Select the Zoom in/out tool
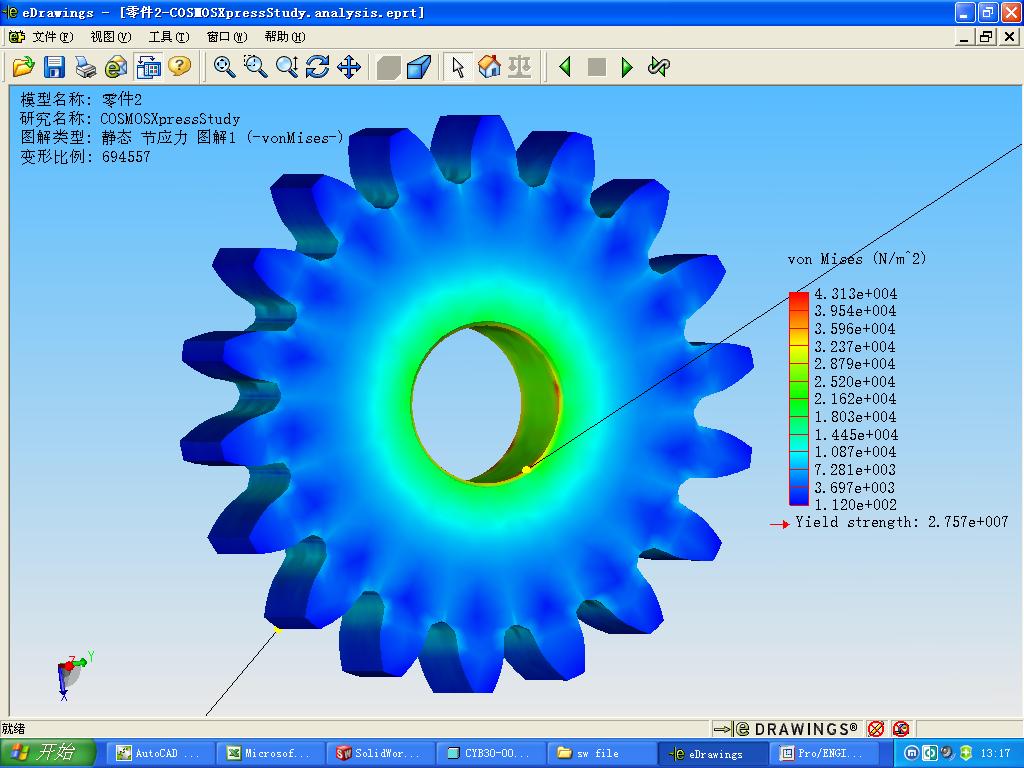1024x768 pixels. click(x=287, y=67)
